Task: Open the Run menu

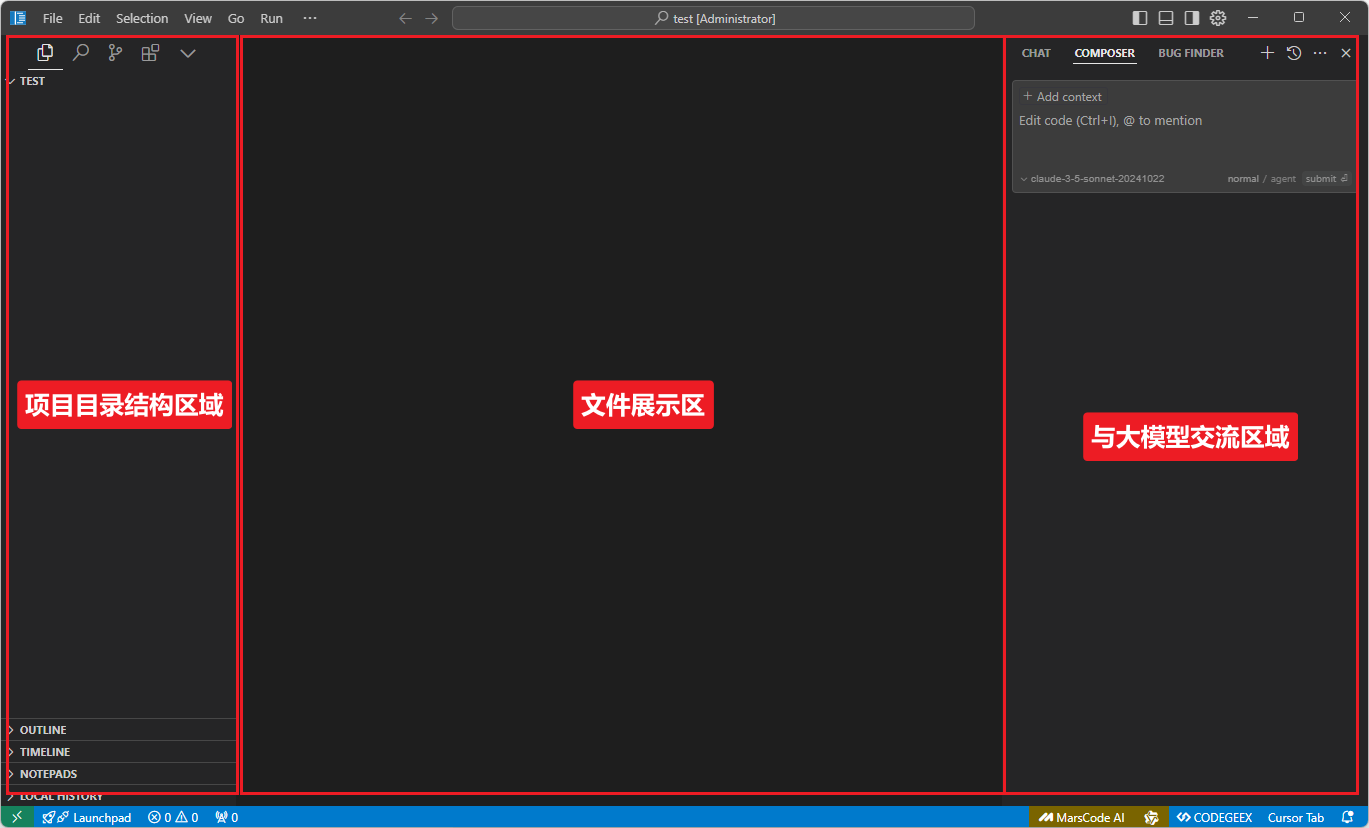Action: tap(271, 18)
